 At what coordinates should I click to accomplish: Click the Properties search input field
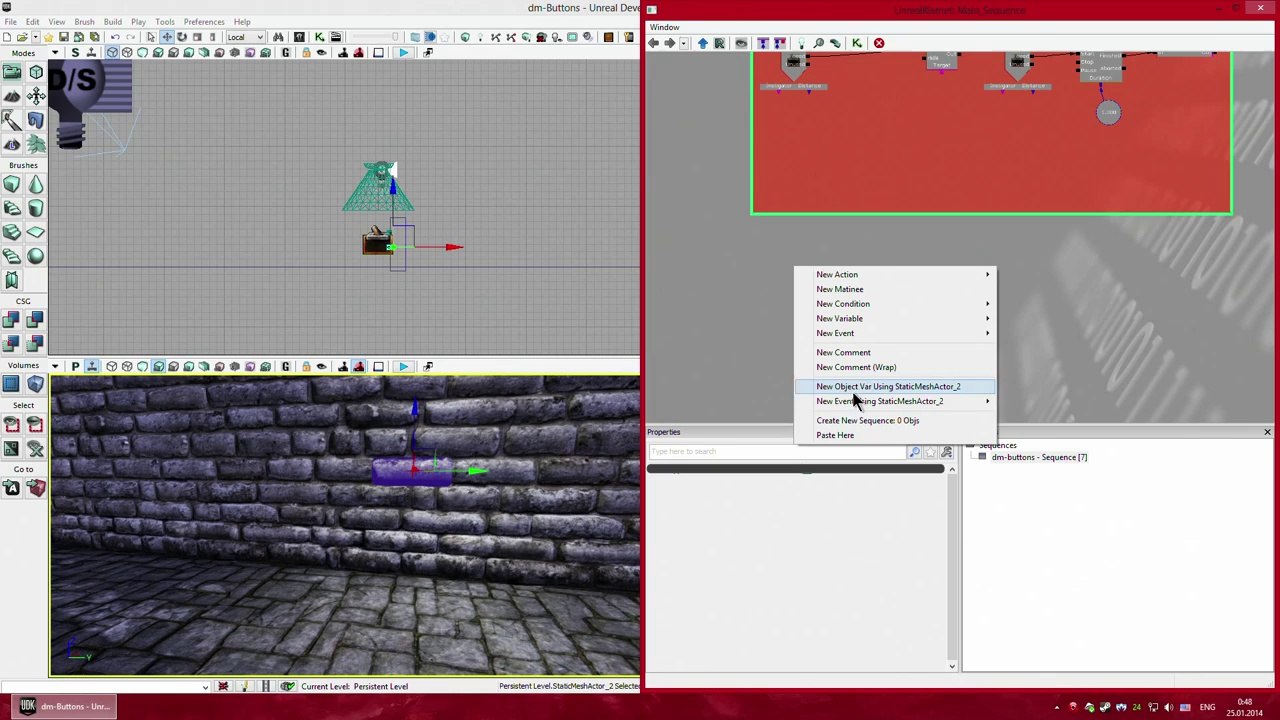point(777,452)
